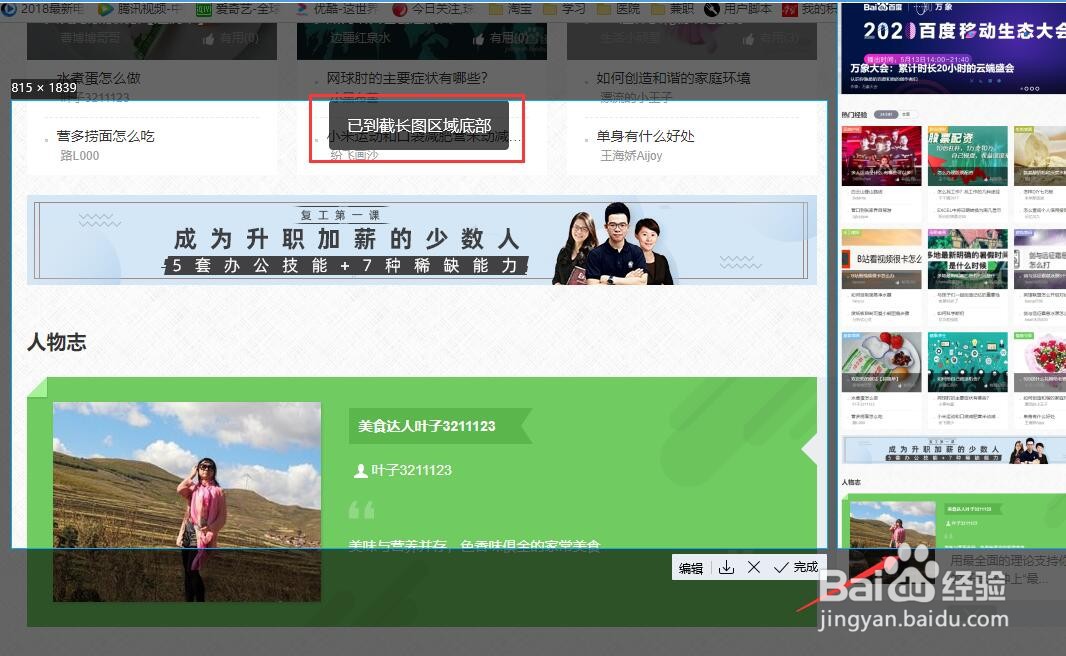Viewport: 1066px width, 656px height.
Task: Open article 如何创造和谐的家庭环境
Action: (x=673, y=78)
